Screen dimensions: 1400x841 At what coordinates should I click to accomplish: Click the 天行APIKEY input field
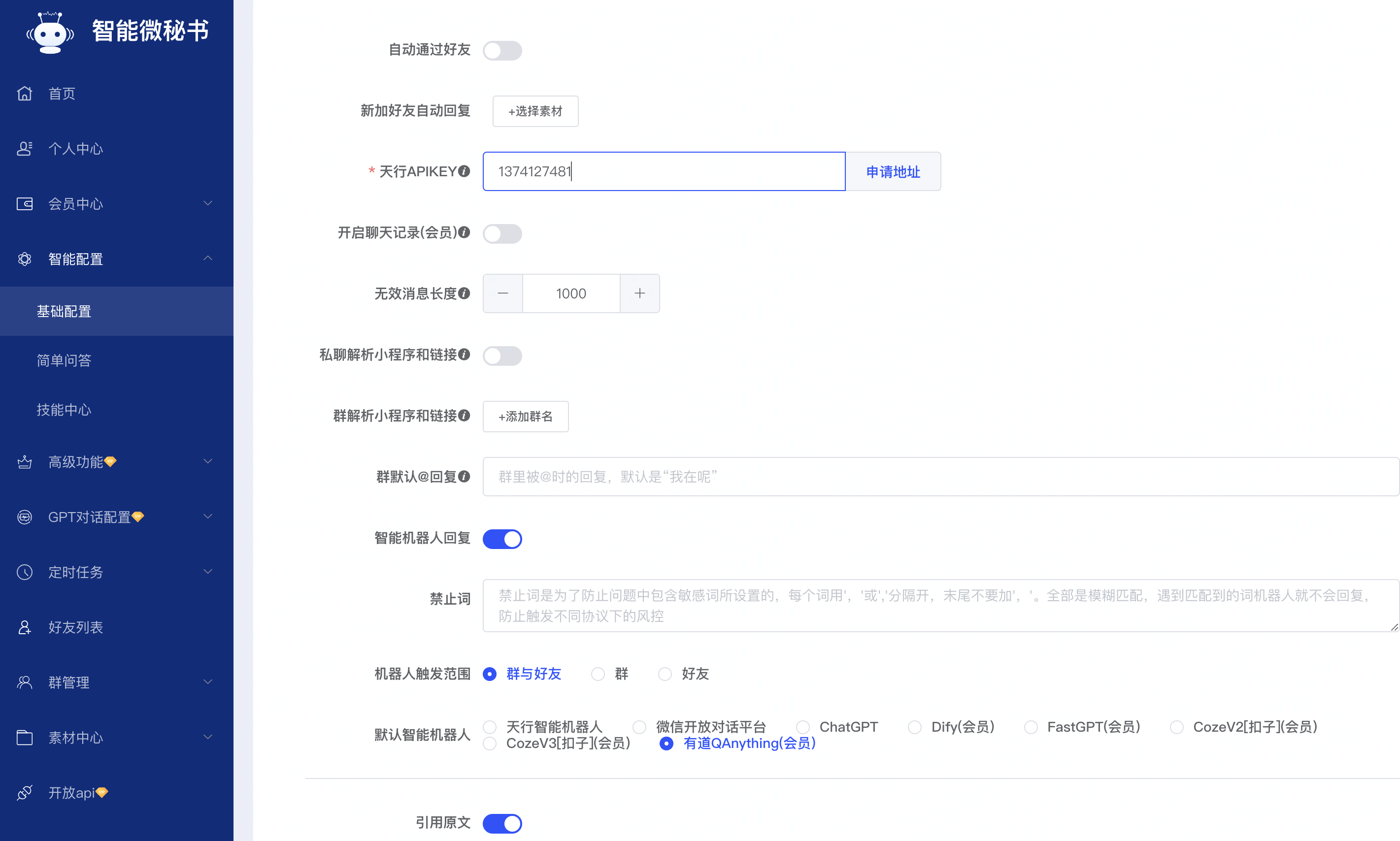pyautogui.click(x=664, y=171)
